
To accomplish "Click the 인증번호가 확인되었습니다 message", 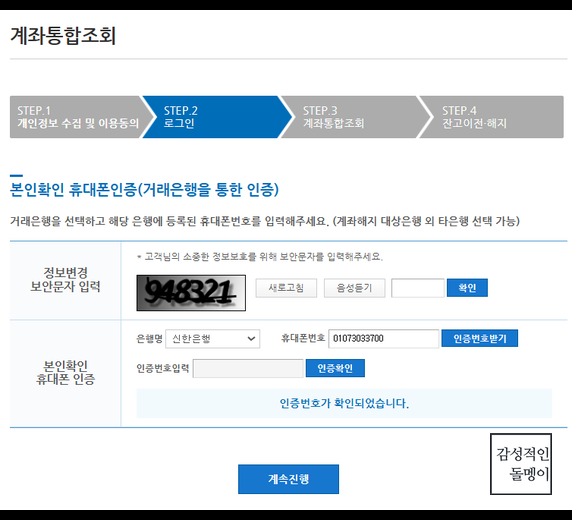I will click(344, 403).
